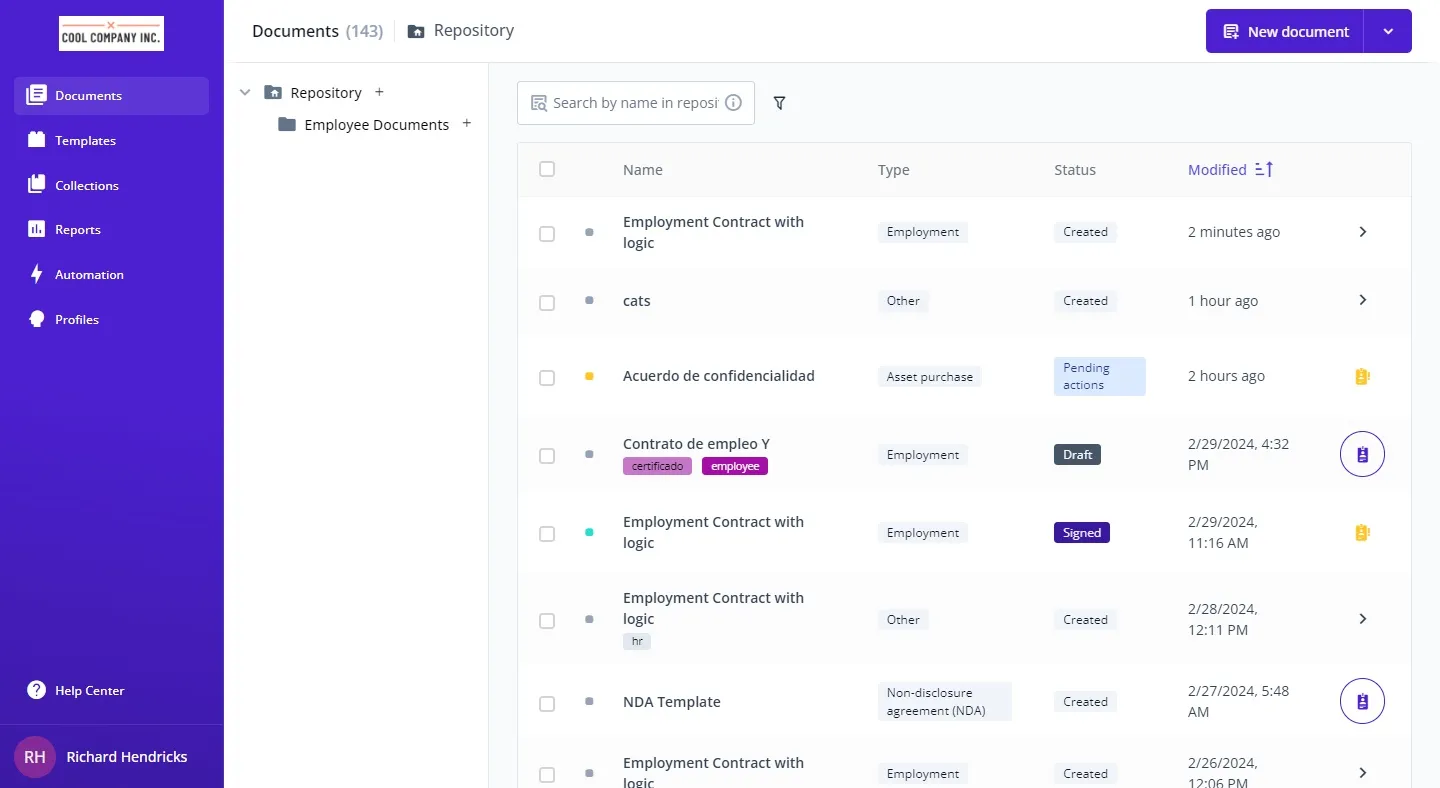The width and height of the screenshot is (1440, 788).
Task: Open task icon for Contrato de empleo Y
Action: [x=1362, y=455]
